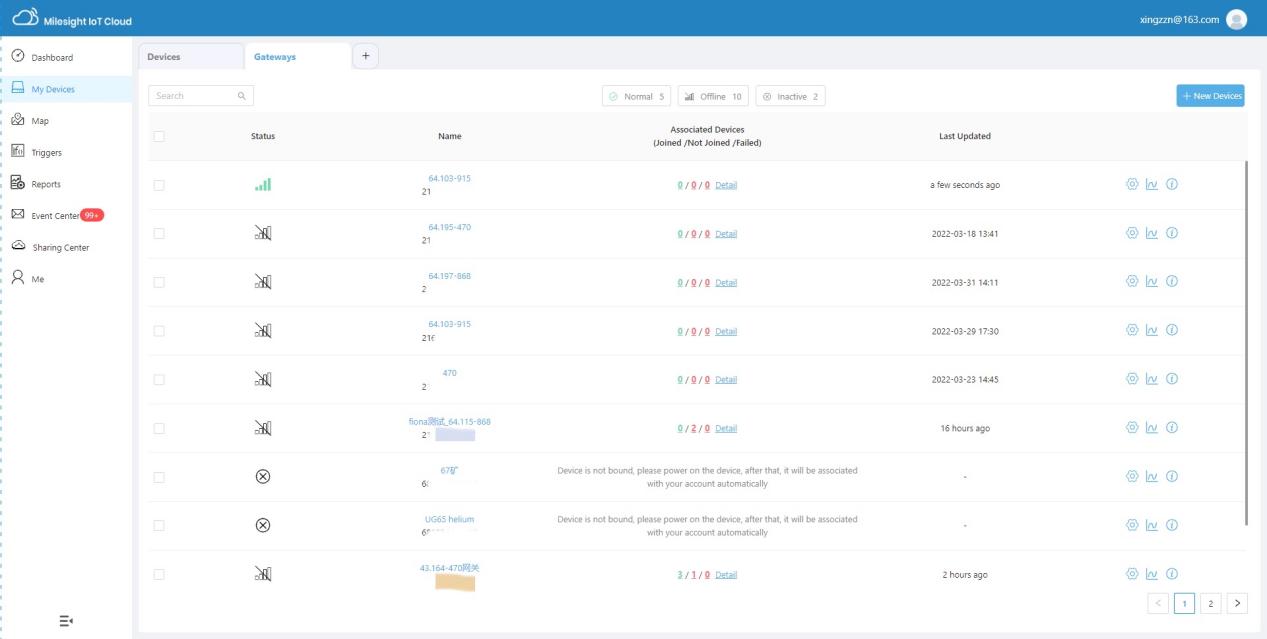This screenshot has height=639, width=1267.
Task: Add a new tab with plus button
Action: pyautogui.click(x=365, y=56)
